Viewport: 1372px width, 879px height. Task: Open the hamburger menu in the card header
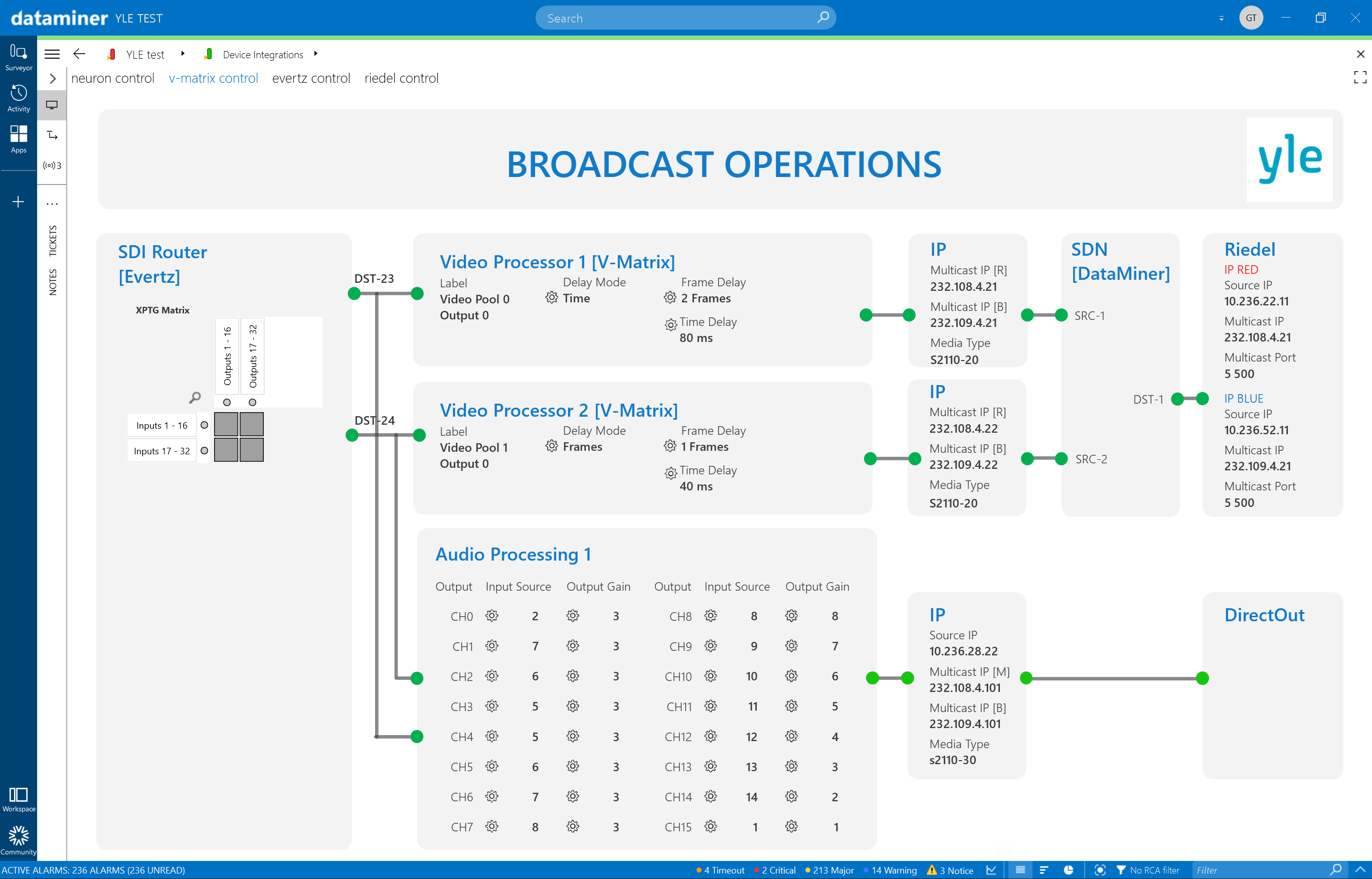[52, 54]
